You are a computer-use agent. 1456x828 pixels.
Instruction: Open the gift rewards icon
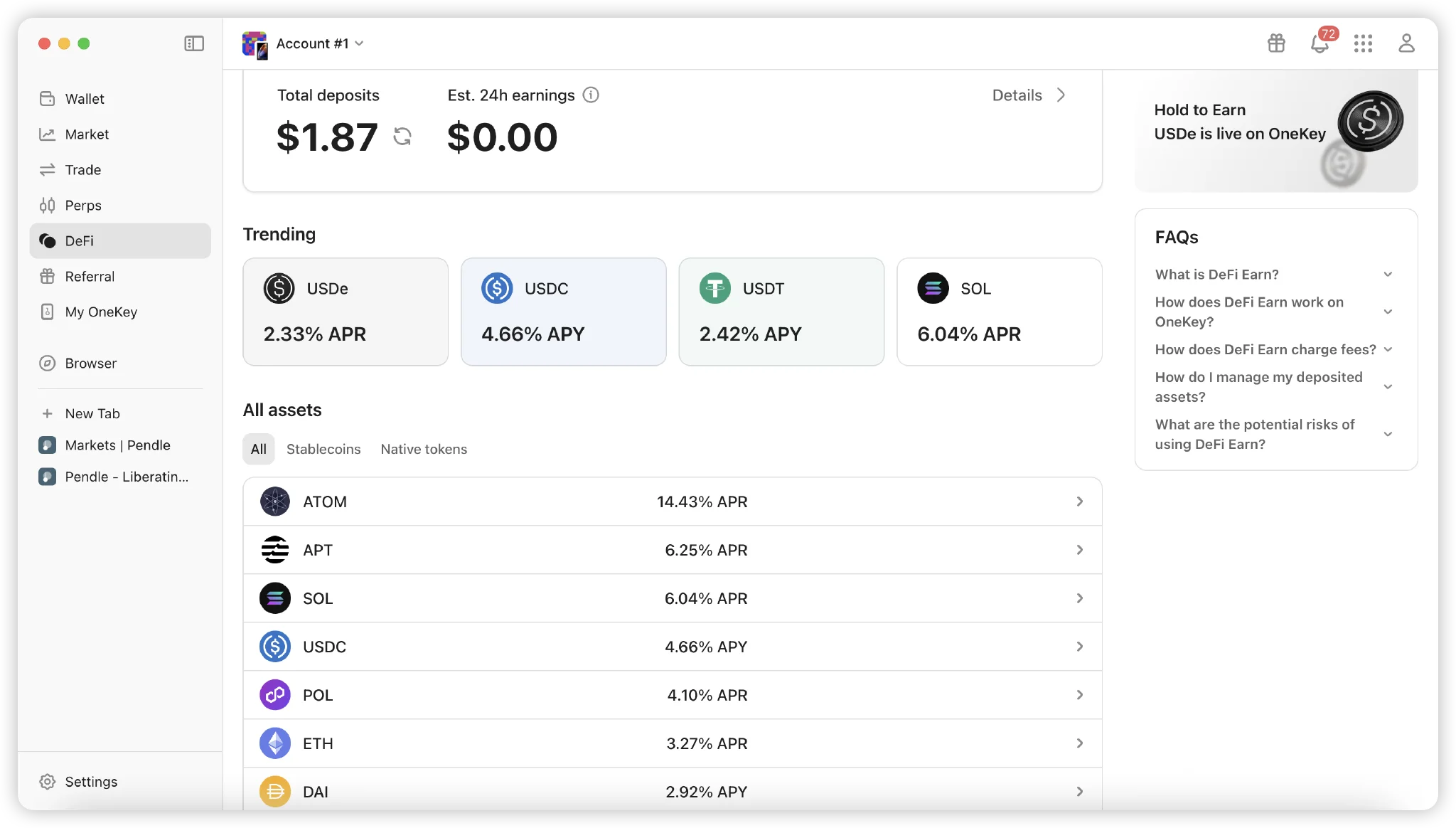pos(1276,43)
